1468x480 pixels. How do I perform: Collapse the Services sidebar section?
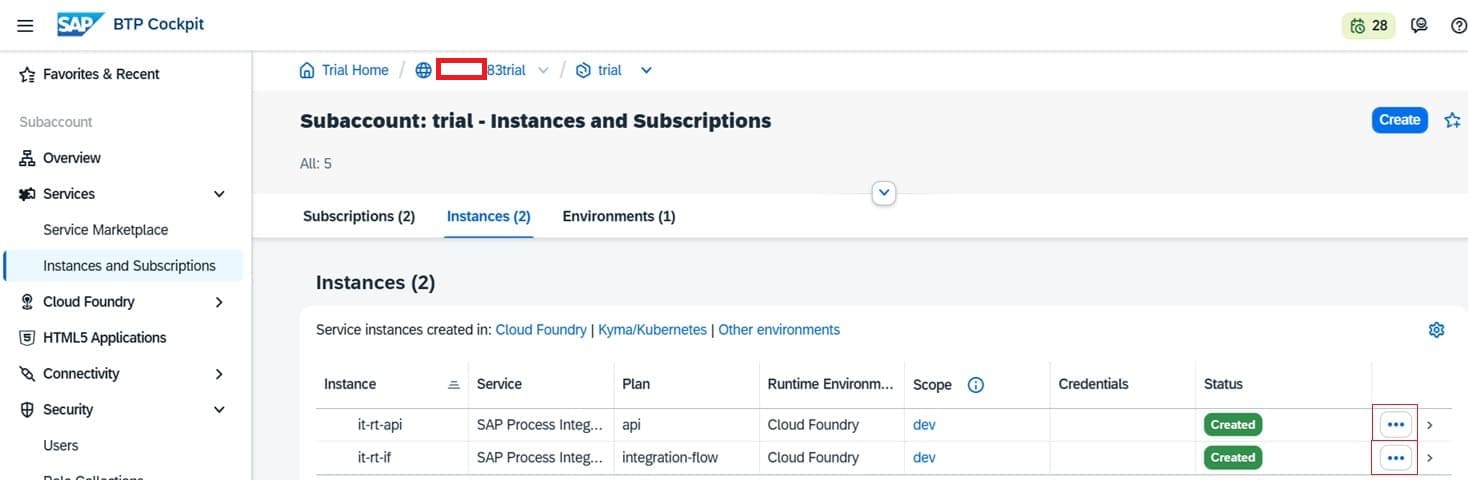coord(219,194)
